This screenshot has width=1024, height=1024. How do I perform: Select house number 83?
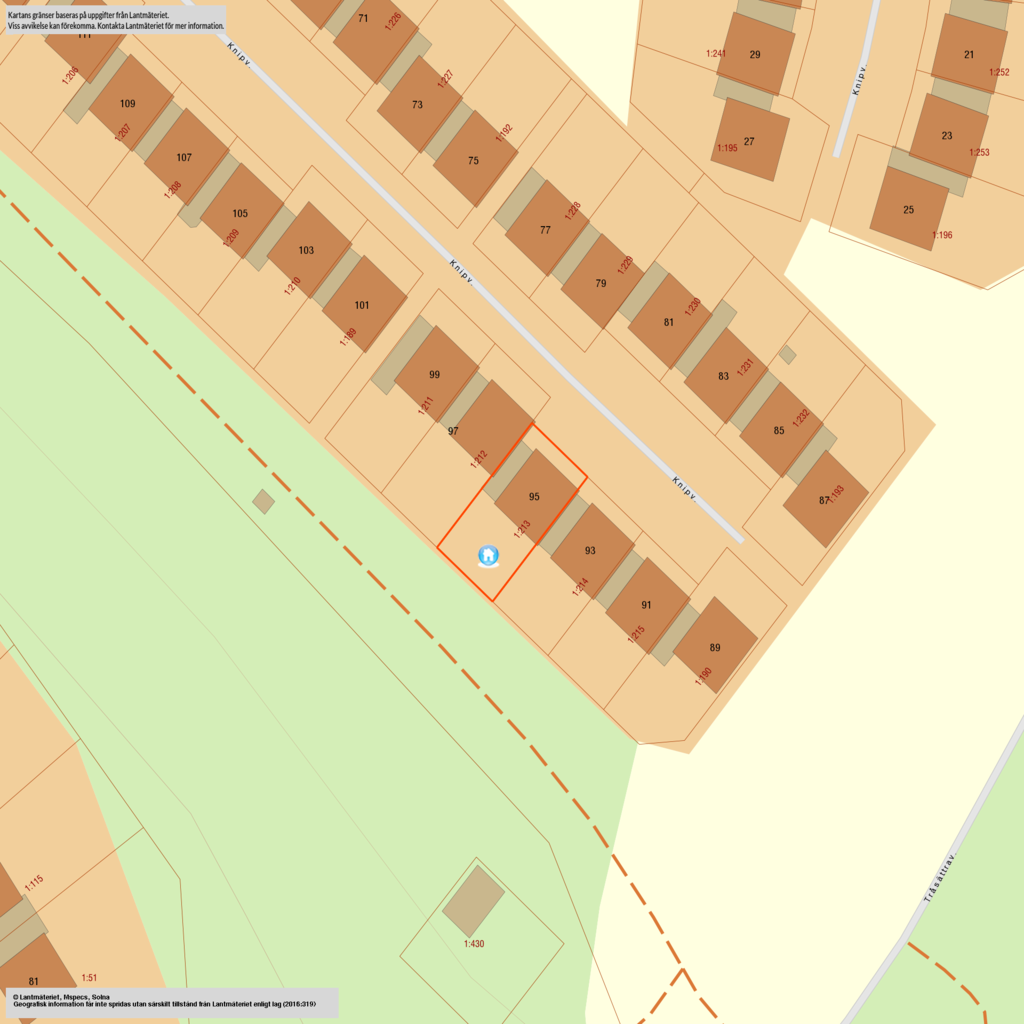click(x=724, y=376)
